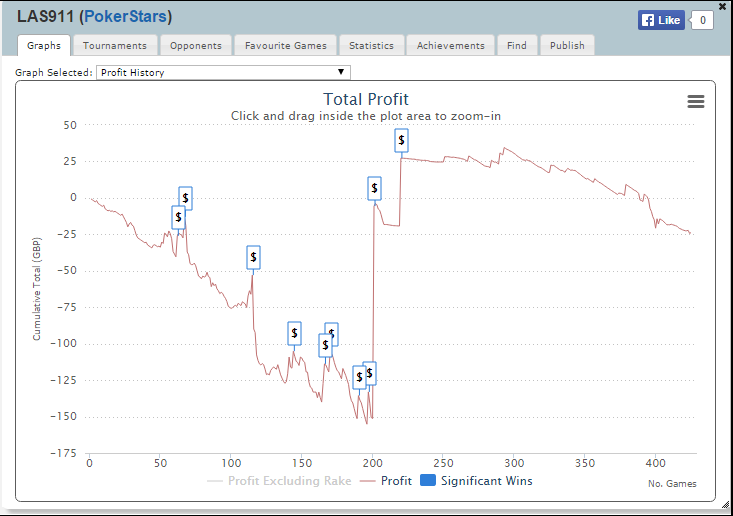Click the No. Games axis label
This screenshot has width=733, height=516.
pos(672,484)
